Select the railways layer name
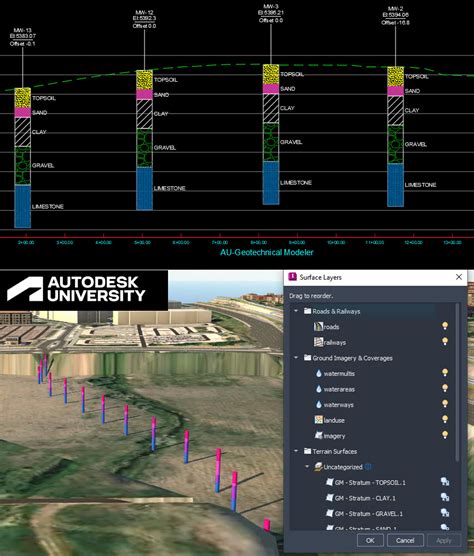The height and width of the screenshot is (556, 474). click(x=335, y=343)
